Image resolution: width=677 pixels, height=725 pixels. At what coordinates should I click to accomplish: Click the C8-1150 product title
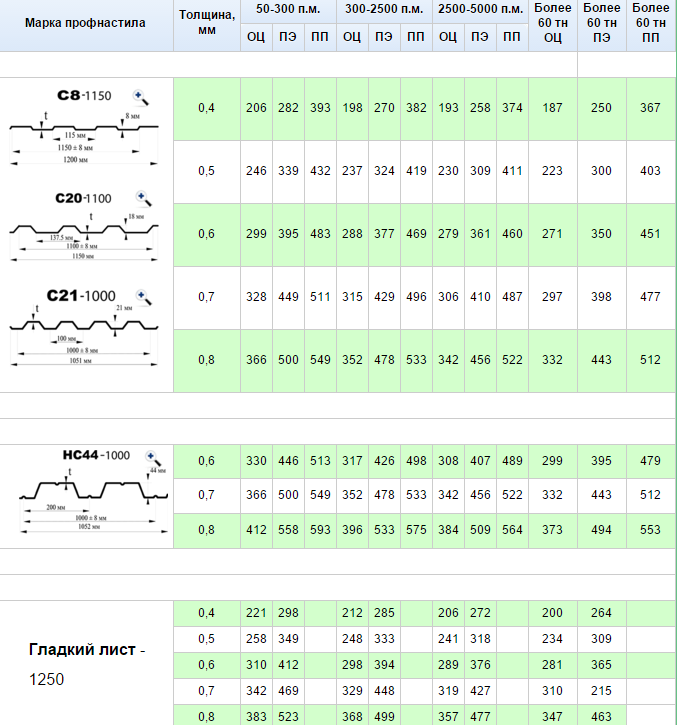84,96
